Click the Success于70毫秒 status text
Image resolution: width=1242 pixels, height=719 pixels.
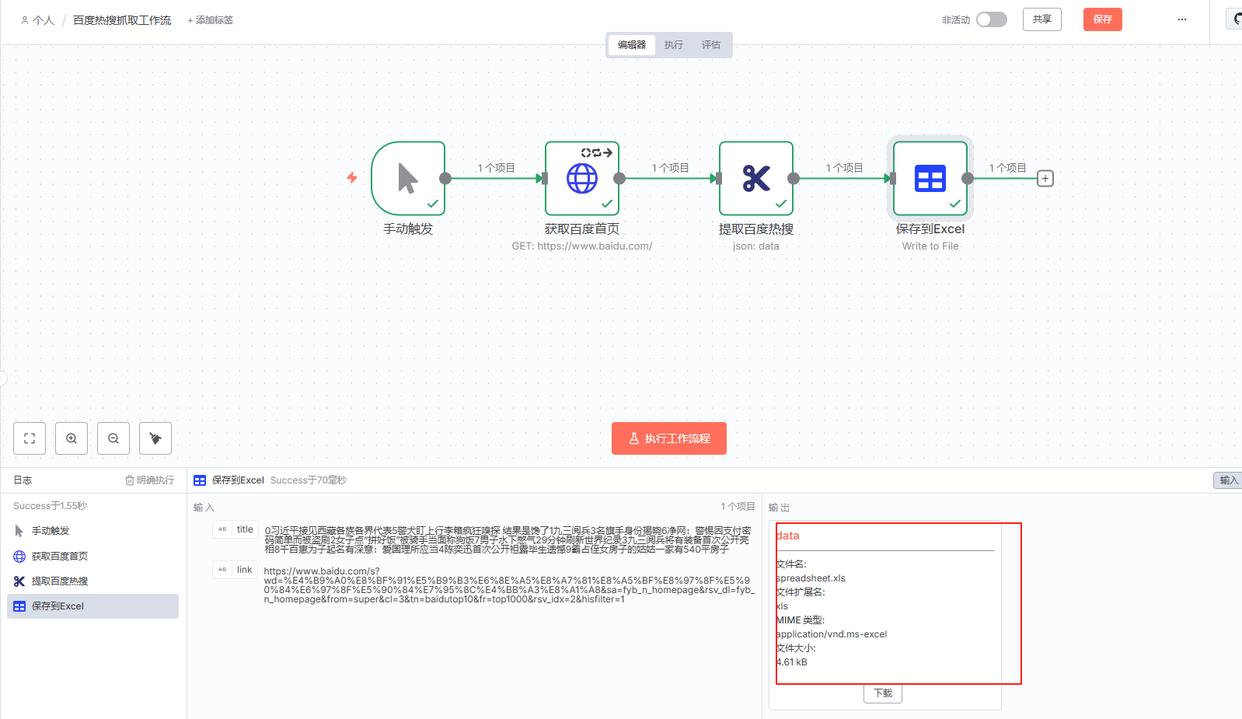[x=308, y=481]
